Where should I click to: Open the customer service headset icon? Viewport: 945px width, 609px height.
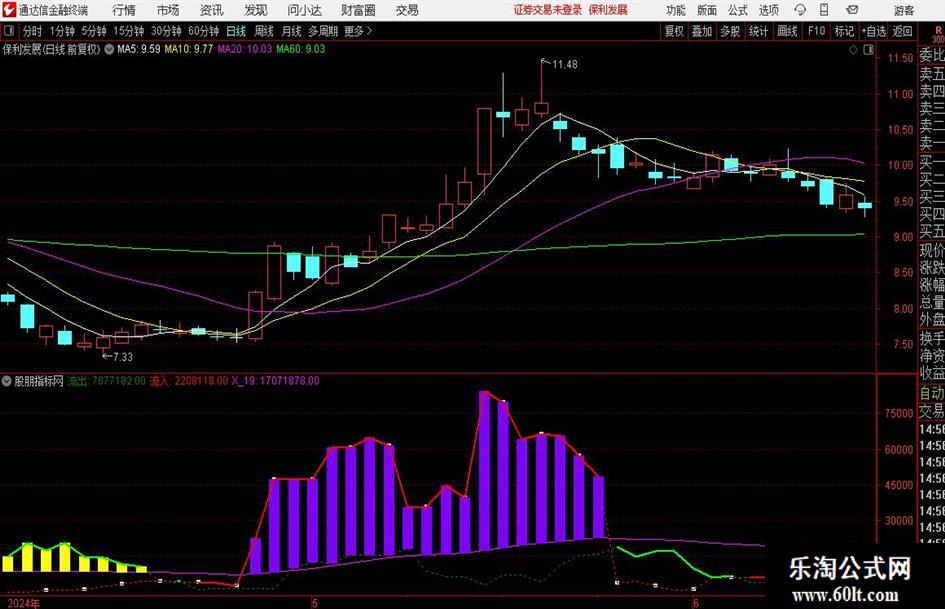point(800,10)
